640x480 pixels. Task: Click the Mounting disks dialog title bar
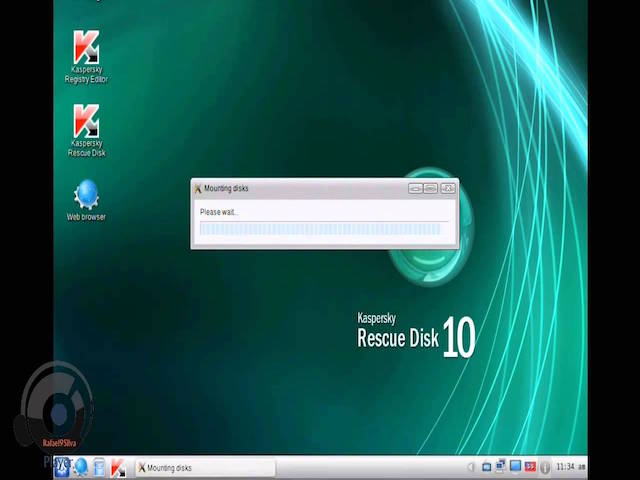pos(300,188)
